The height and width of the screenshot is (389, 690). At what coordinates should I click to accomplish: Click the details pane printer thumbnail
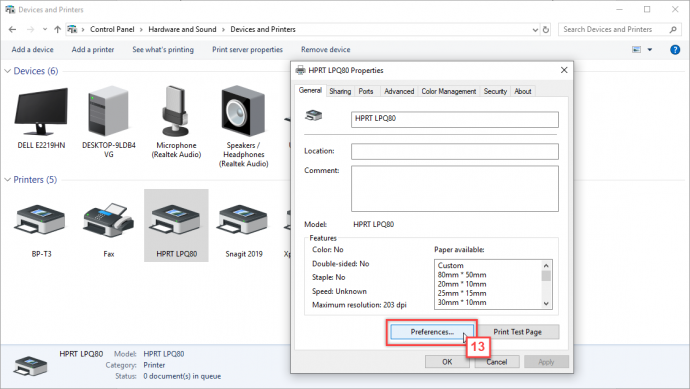coord(30,366)
